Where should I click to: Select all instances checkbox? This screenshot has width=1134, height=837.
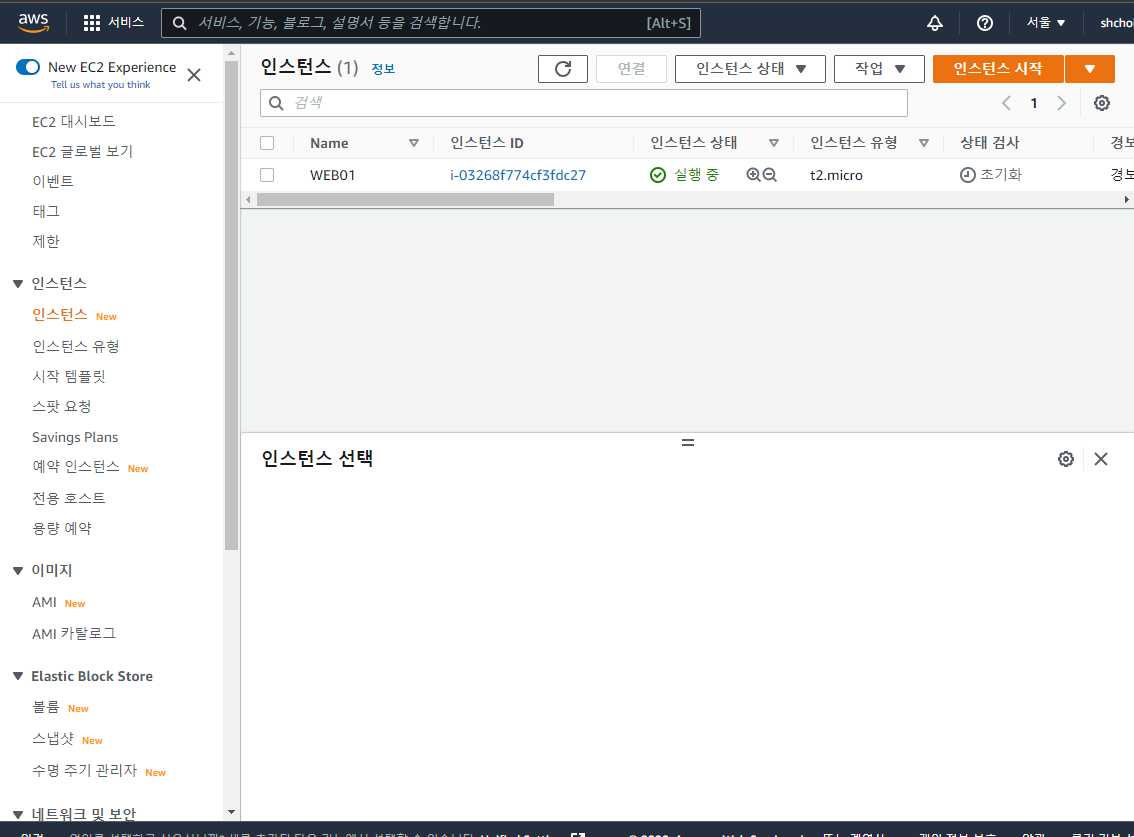tap(267, 143)
